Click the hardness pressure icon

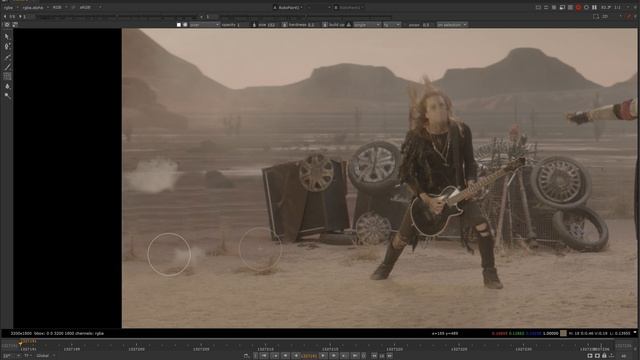284,24
